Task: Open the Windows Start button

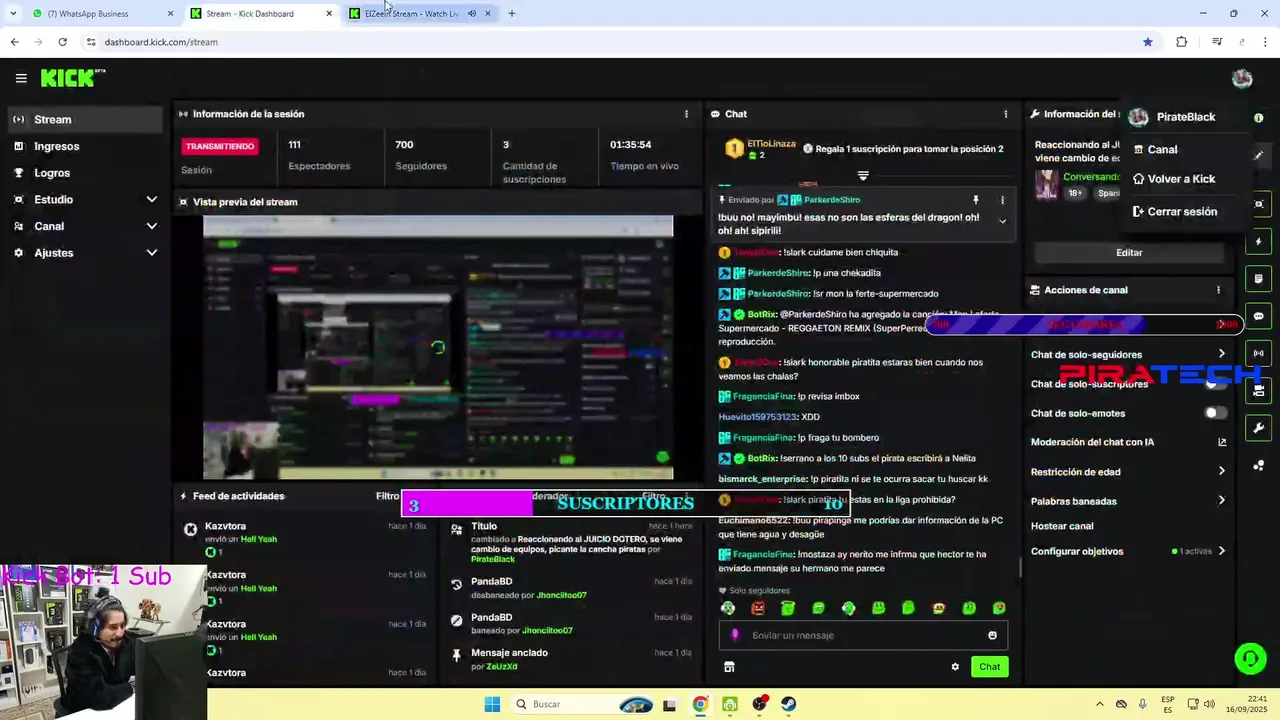Action: coord(492,704)
